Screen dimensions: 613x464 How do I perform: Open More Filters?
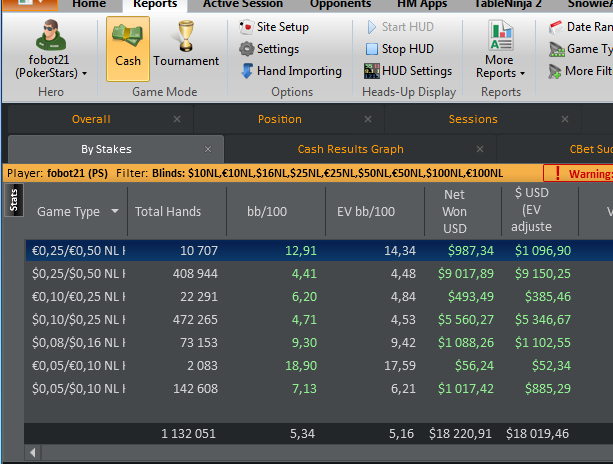tap(581, 71)
